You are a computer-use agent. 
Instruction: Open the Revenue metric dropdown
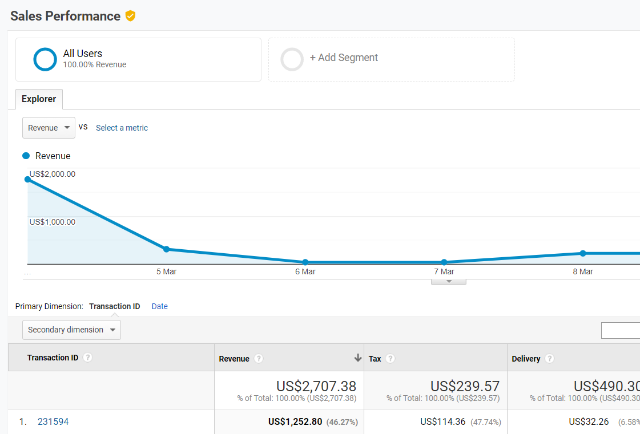coord(49,128)
